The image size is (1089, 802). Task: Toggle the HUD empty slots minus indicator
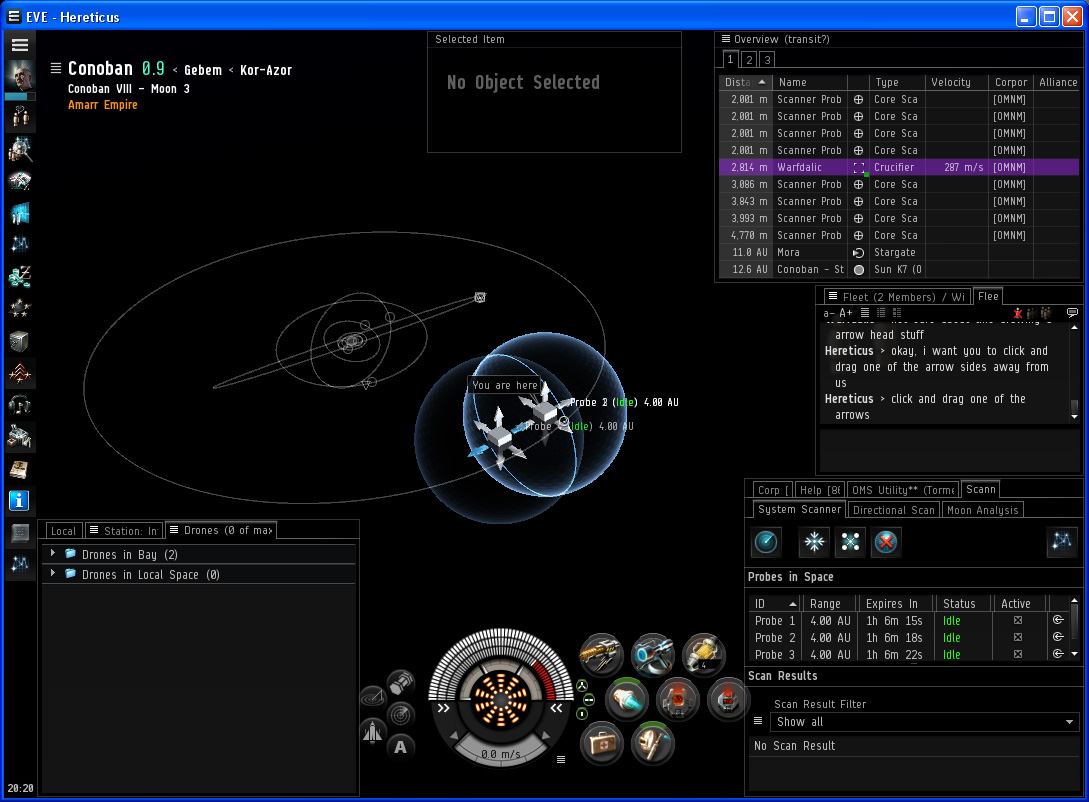[x=589, y=700]
